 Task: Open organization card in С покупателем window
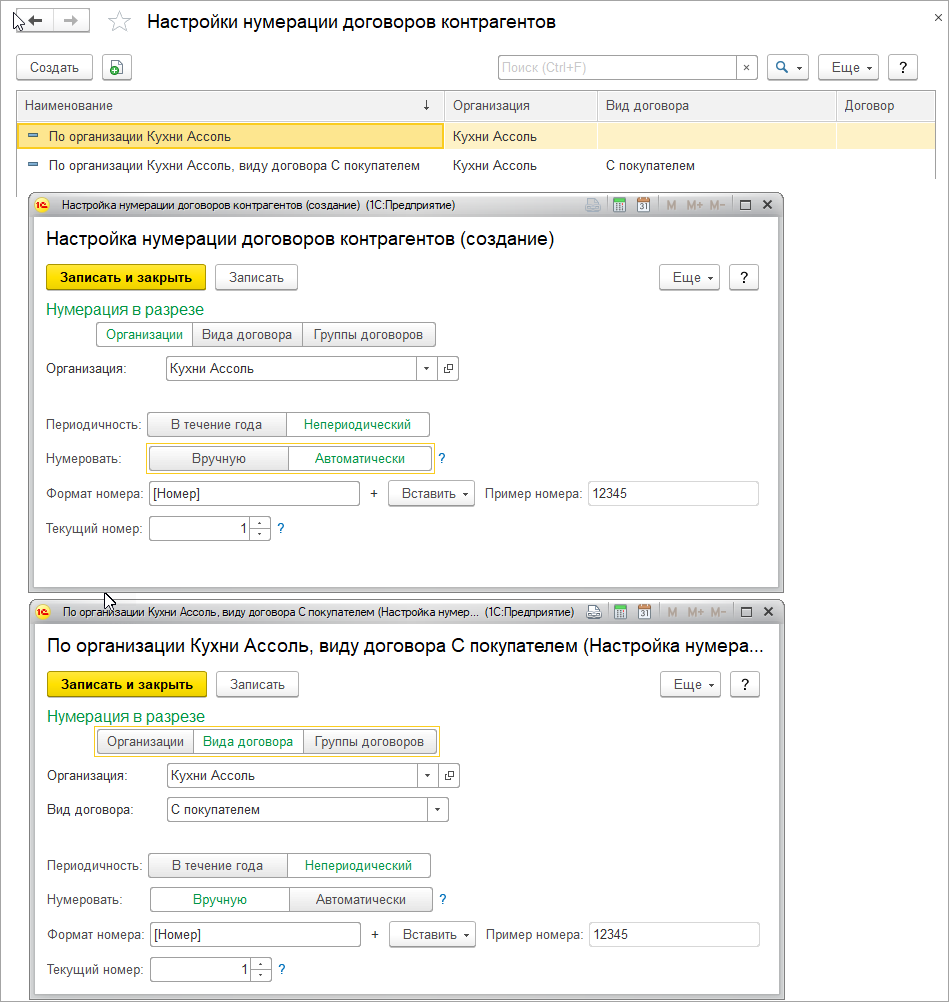pyautogui.click(x=449, y=775)
